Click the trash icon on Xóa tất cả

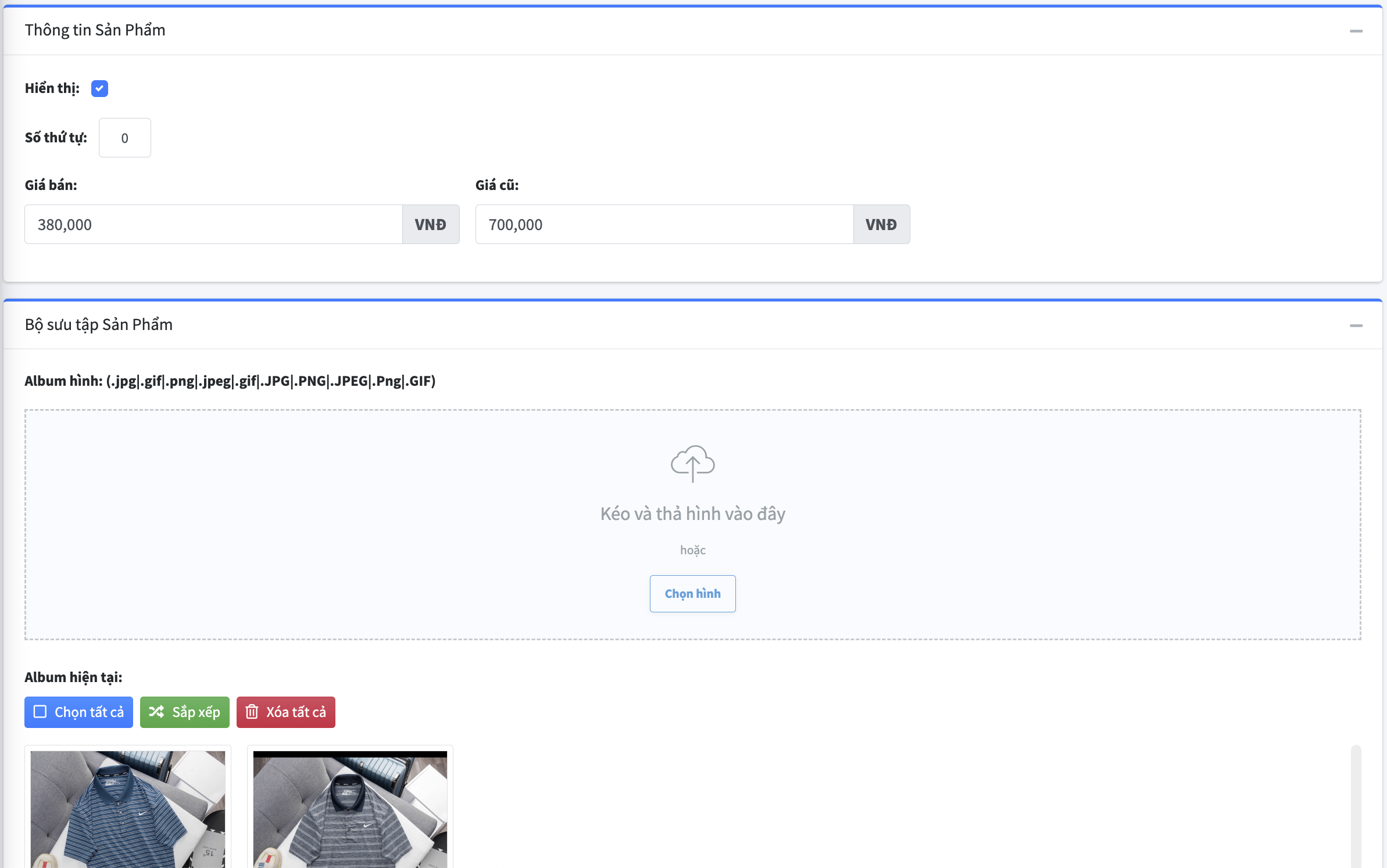click(252, 712)
